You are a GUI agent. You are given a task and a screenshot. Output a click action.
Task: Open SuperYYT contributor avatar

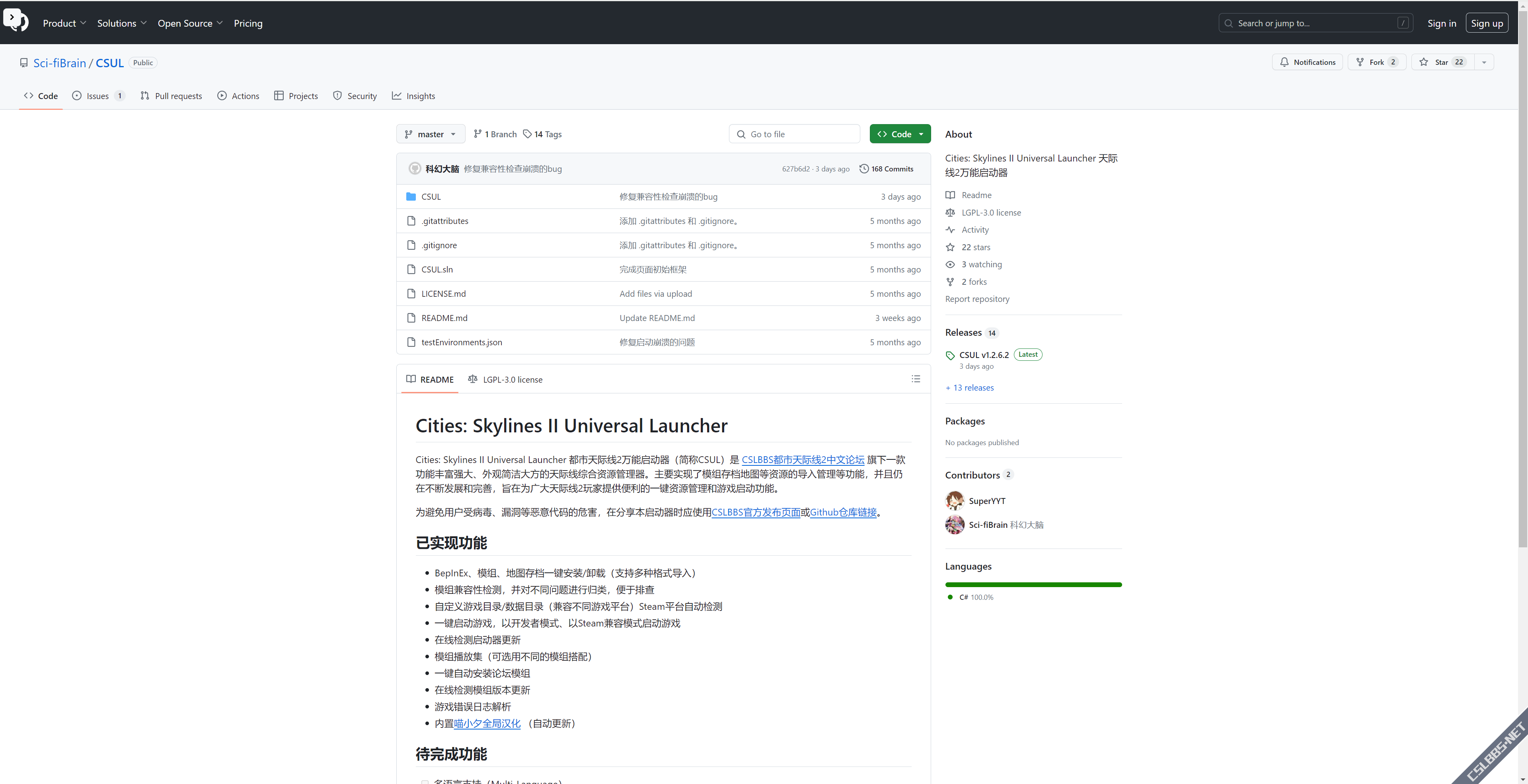955,500
